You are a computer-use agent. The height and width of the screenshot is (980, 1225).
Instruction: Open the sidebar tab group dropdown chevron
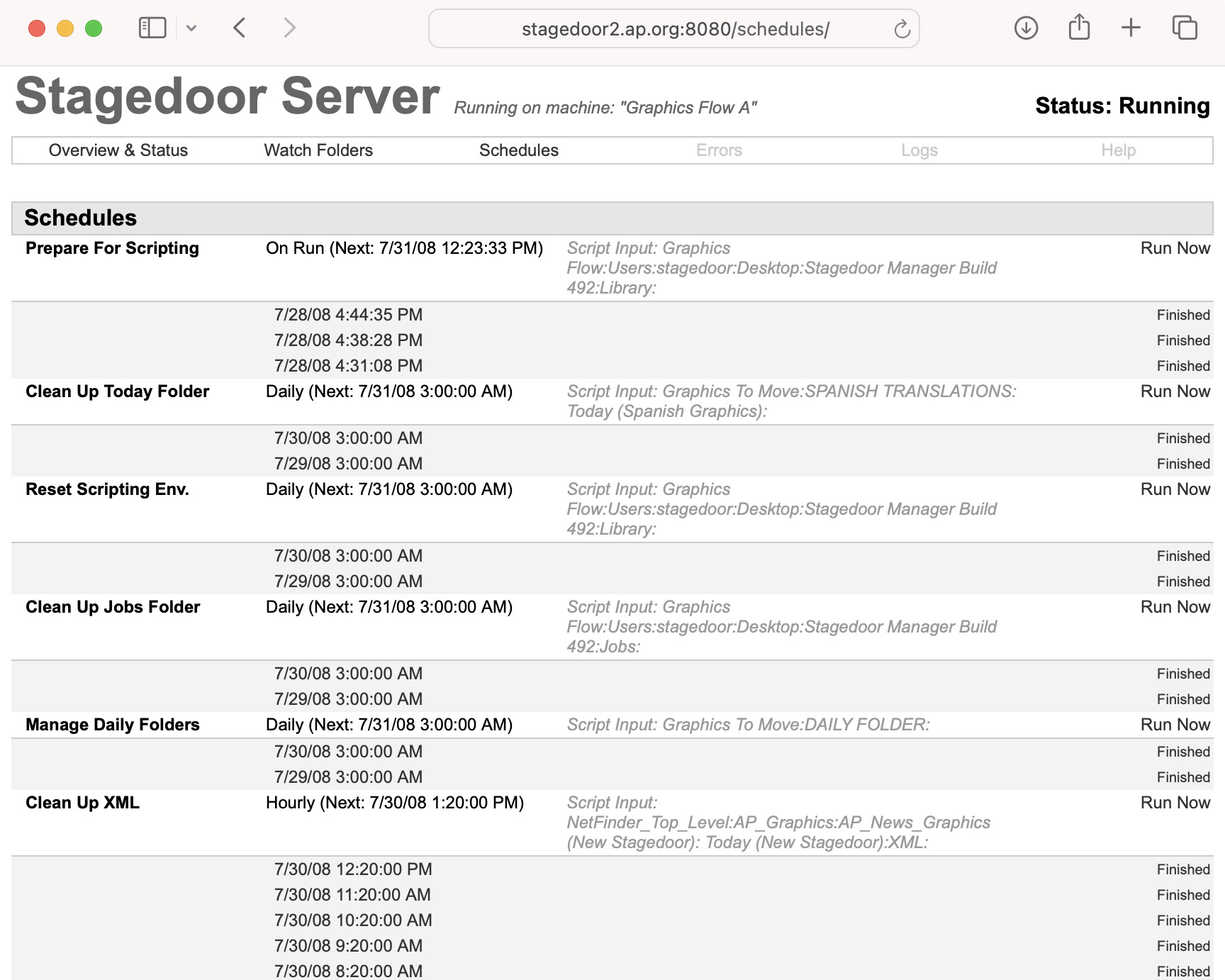tap(191, 28)
